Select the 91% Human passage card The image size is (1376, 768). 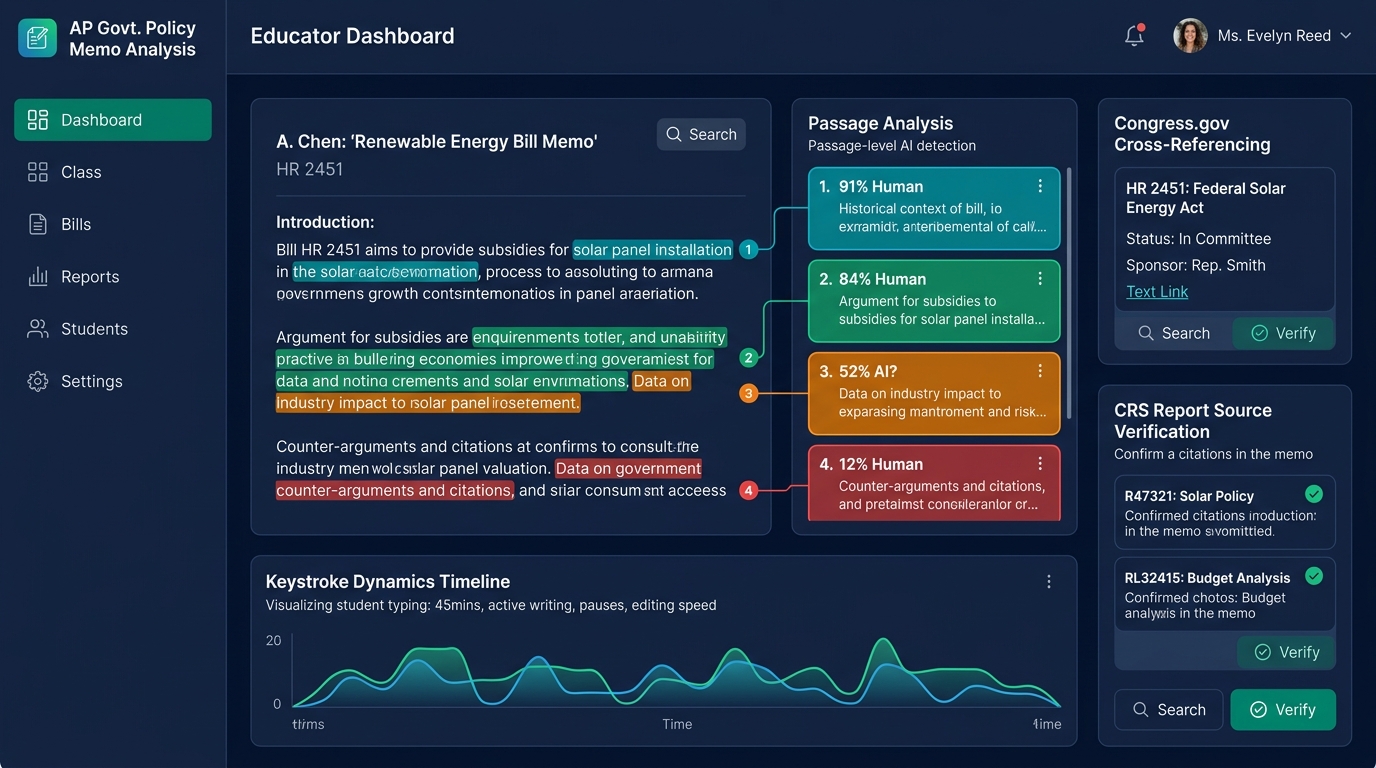point(934,208)
